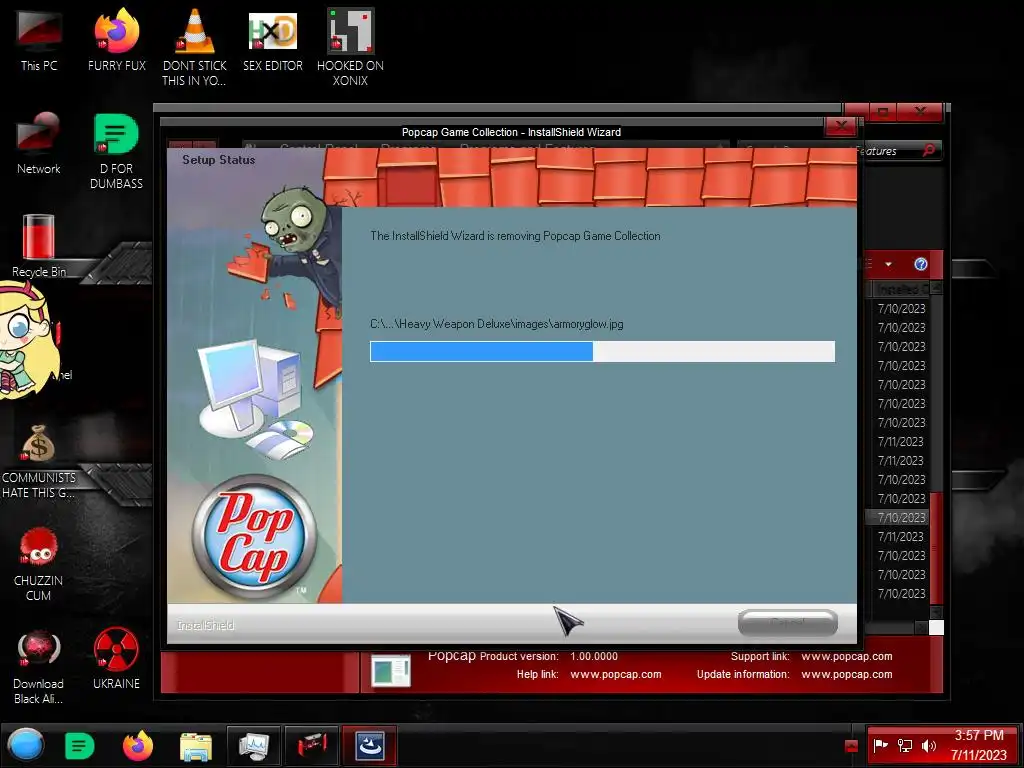Click the Popcap program thumbnail in details pane
The height and width of the screenshot is (768, 1024).
point(391,671)
